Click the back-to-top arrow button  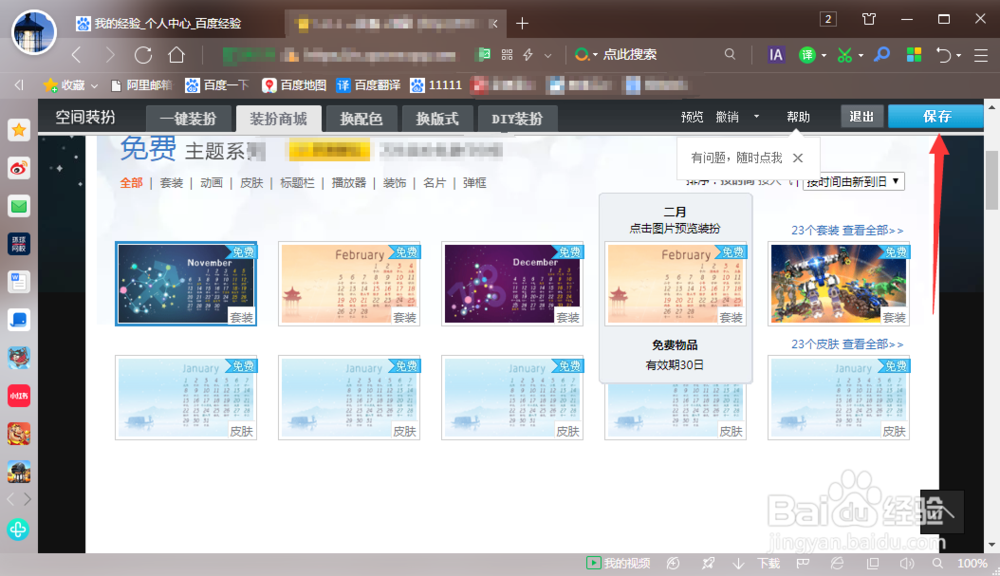(x=942, y=512)
